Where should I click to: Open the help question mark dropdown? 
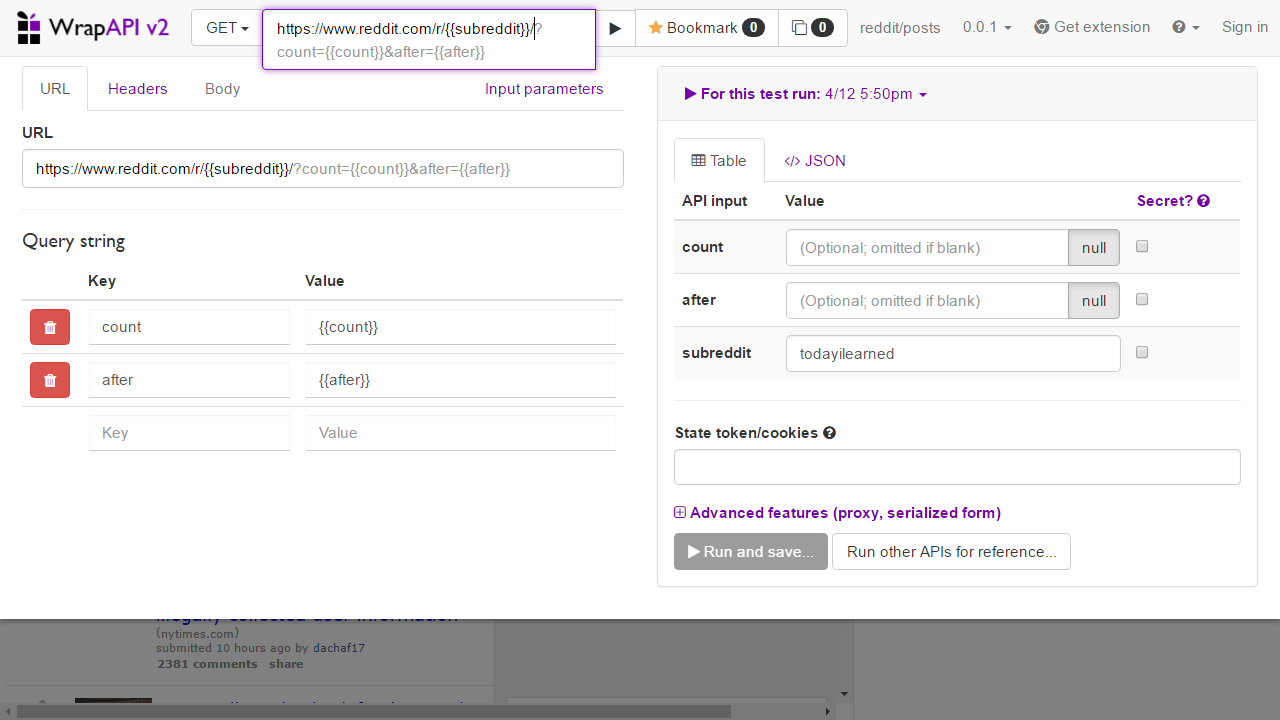(1186, 27)
